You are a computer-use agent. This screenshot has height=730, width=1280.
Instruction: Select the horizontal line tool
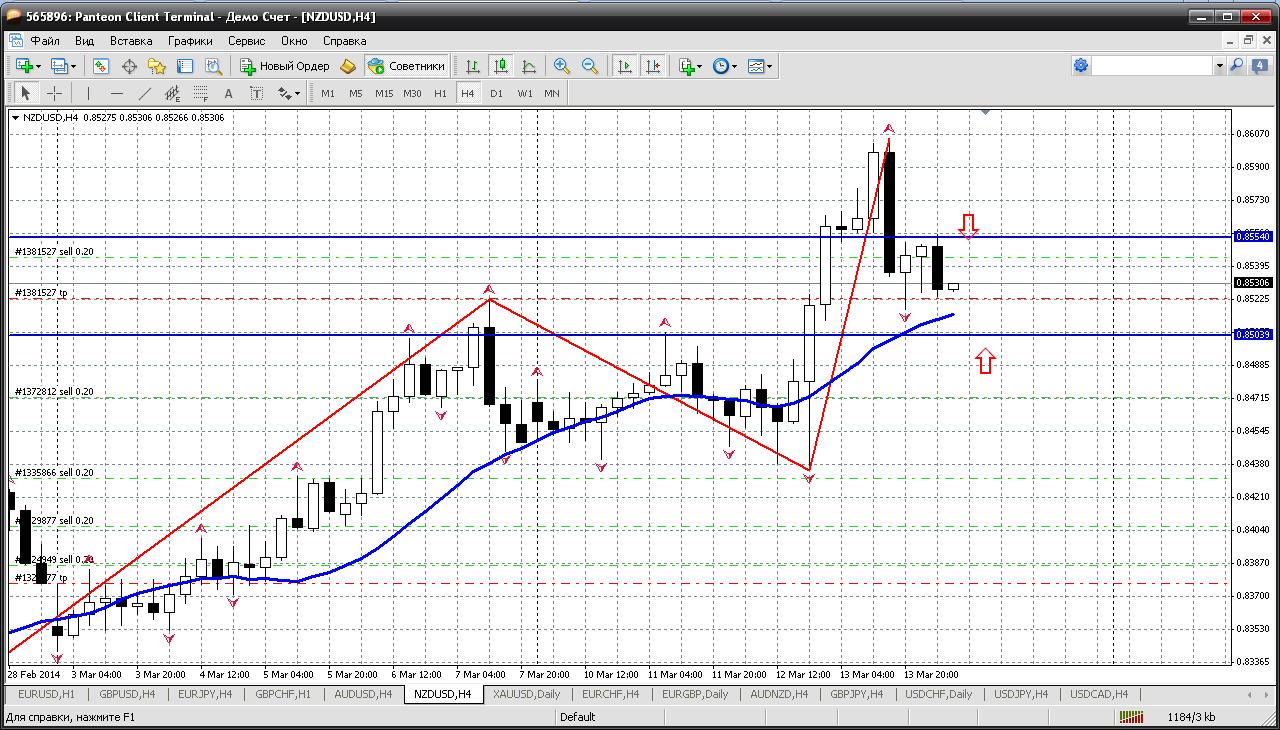(x=116, y=93)
